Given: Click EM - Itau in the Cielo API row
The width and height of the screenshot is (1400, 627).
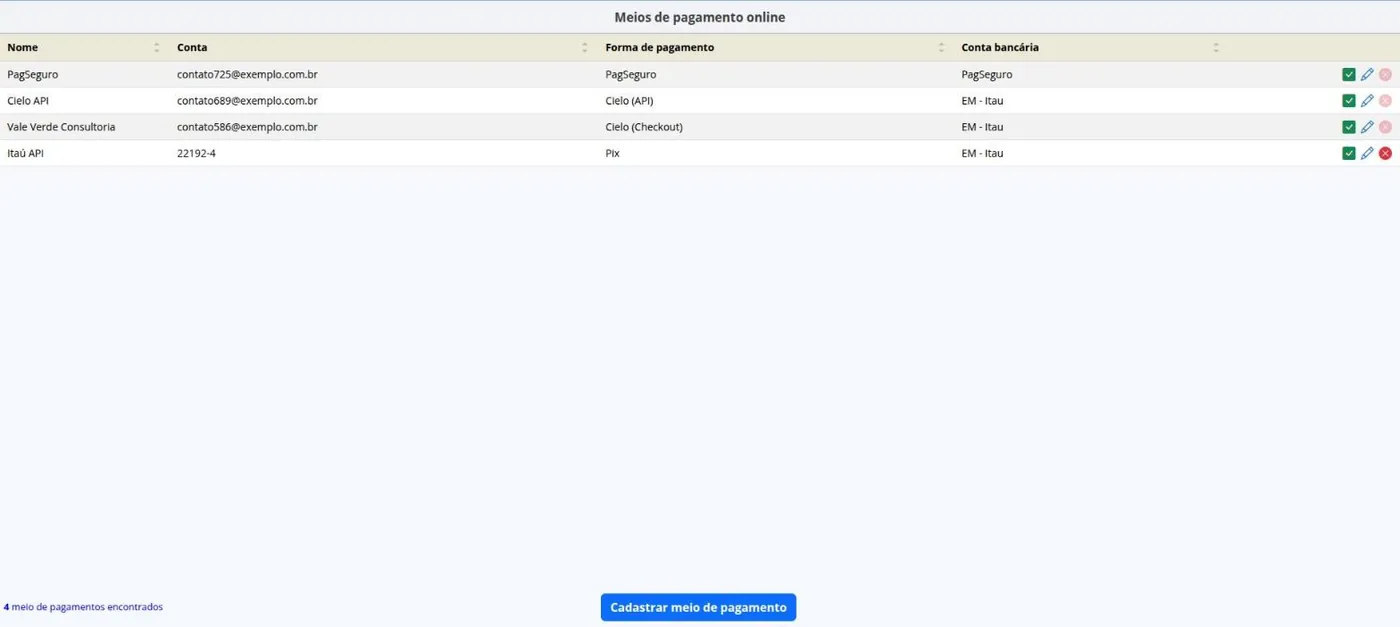Looking at the screenshot, I should (x=982, y=100).
